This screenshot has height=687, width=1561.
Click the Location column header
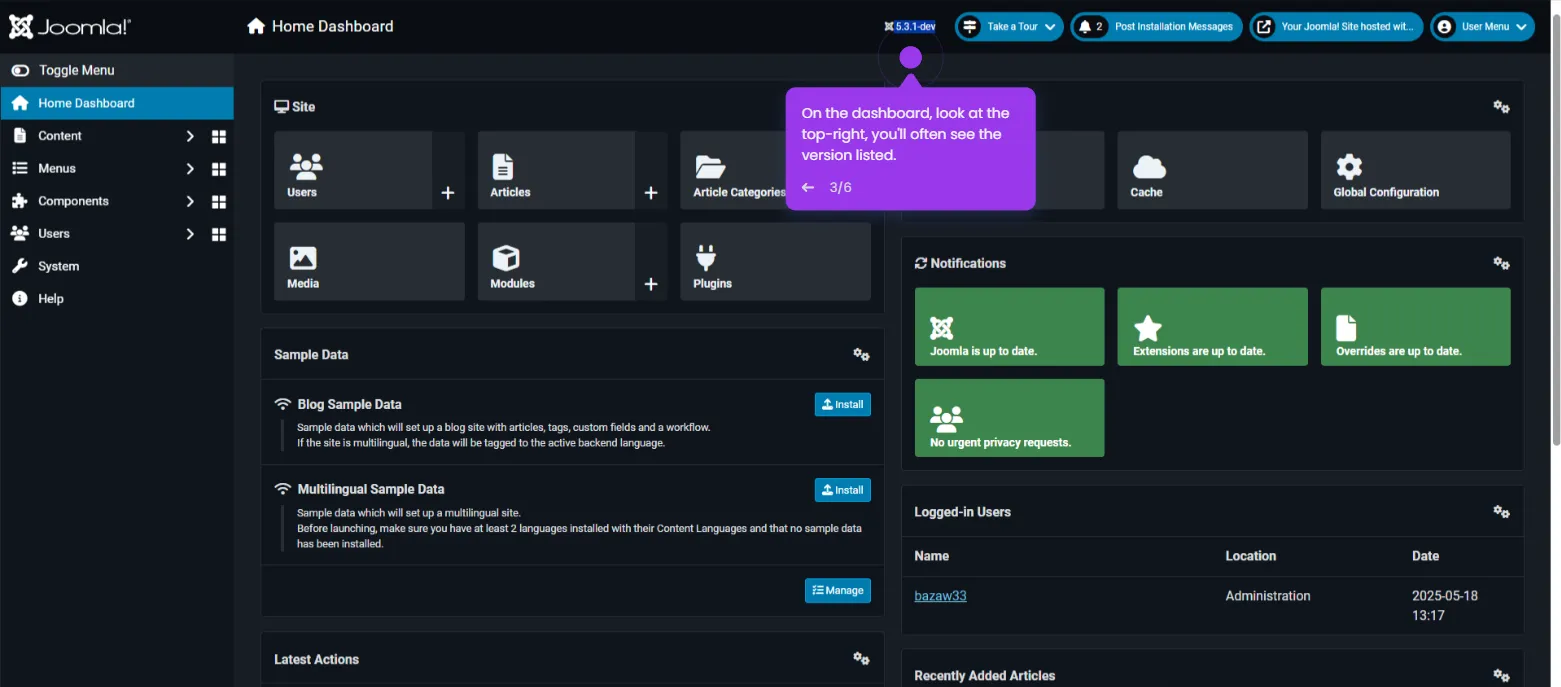pyautogui.click(x=1251, y=556)
